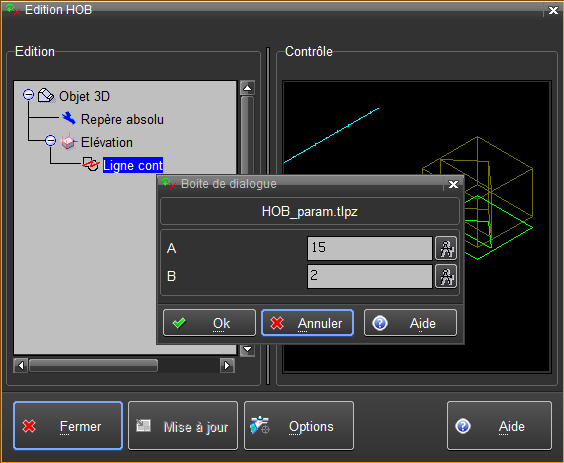Click the tree's horizontal scrollbar right arrow
Image resolution: width=564 pixels, height=463 pixels.
coord(227,366)
